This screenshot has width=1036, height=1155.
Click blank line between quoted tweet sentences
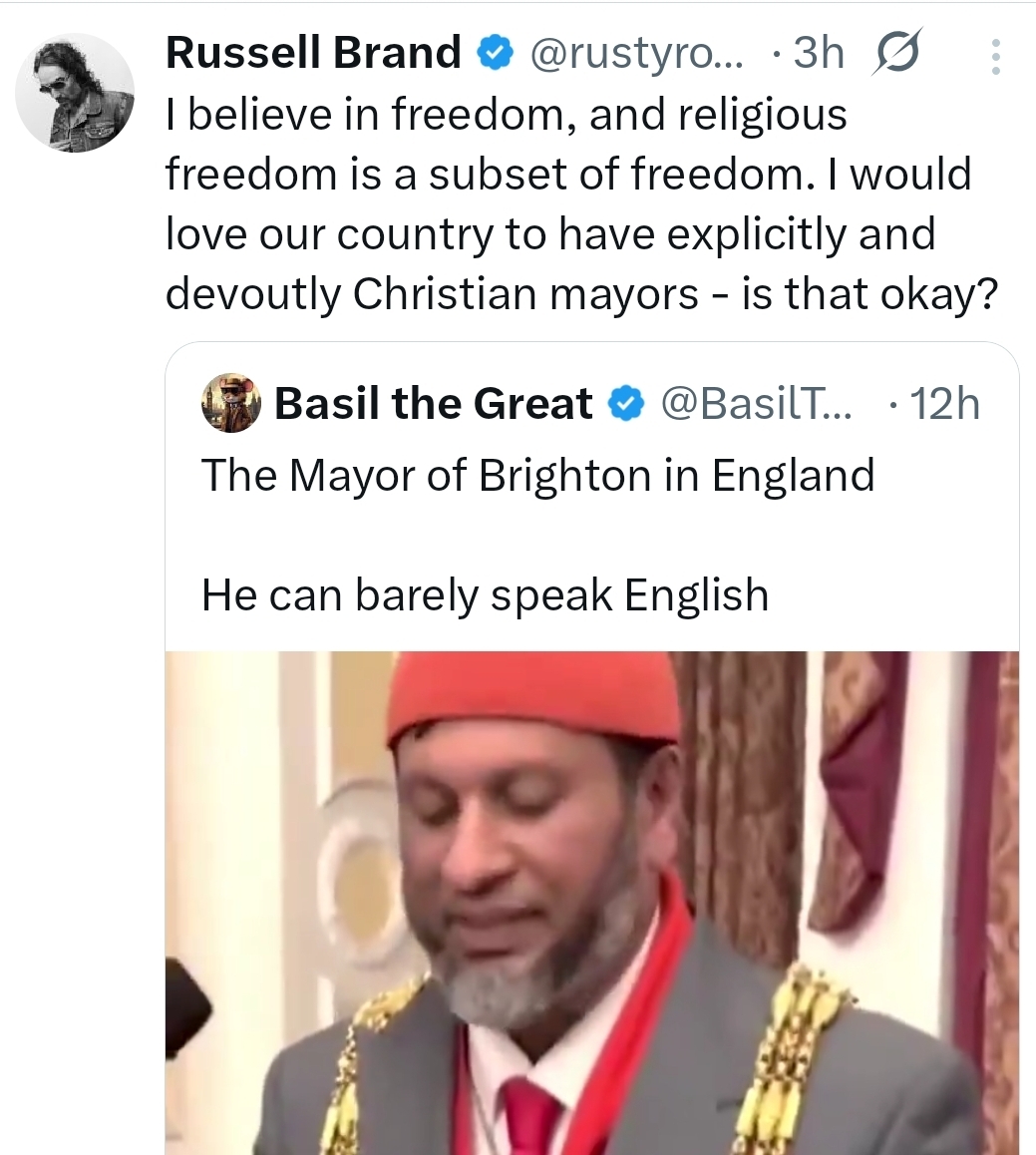click(537, 536)
